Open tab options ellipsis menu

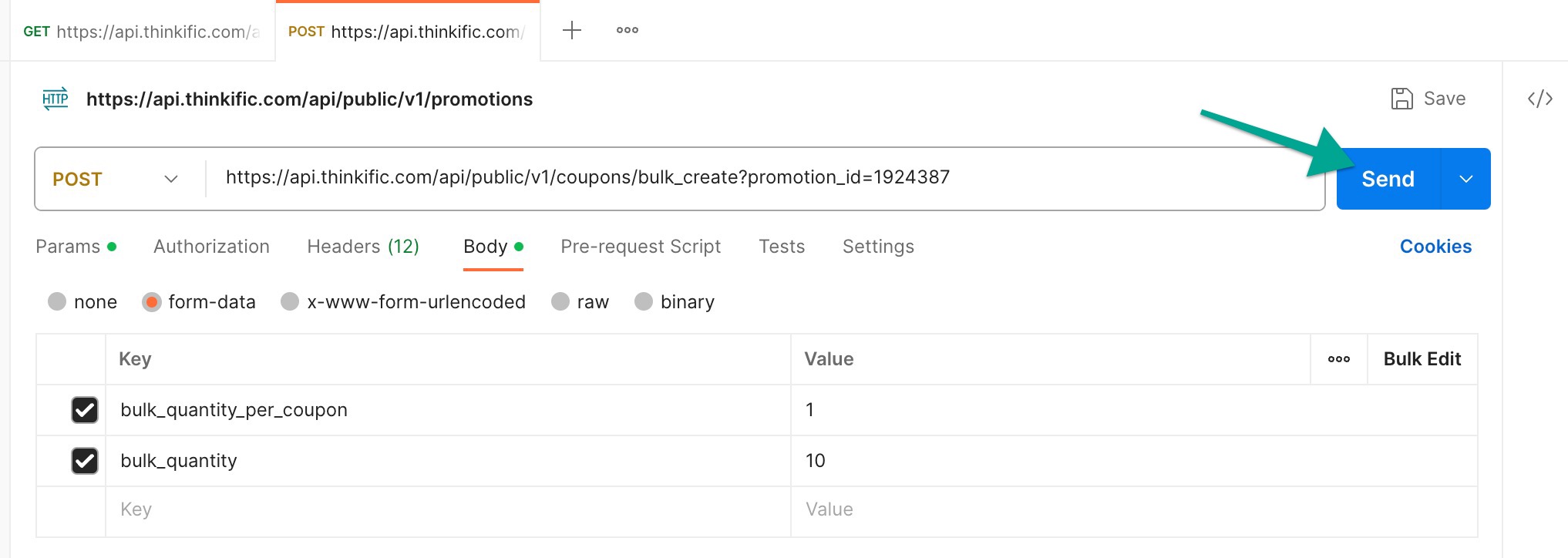pyautogui.click(x=628, y=31)
